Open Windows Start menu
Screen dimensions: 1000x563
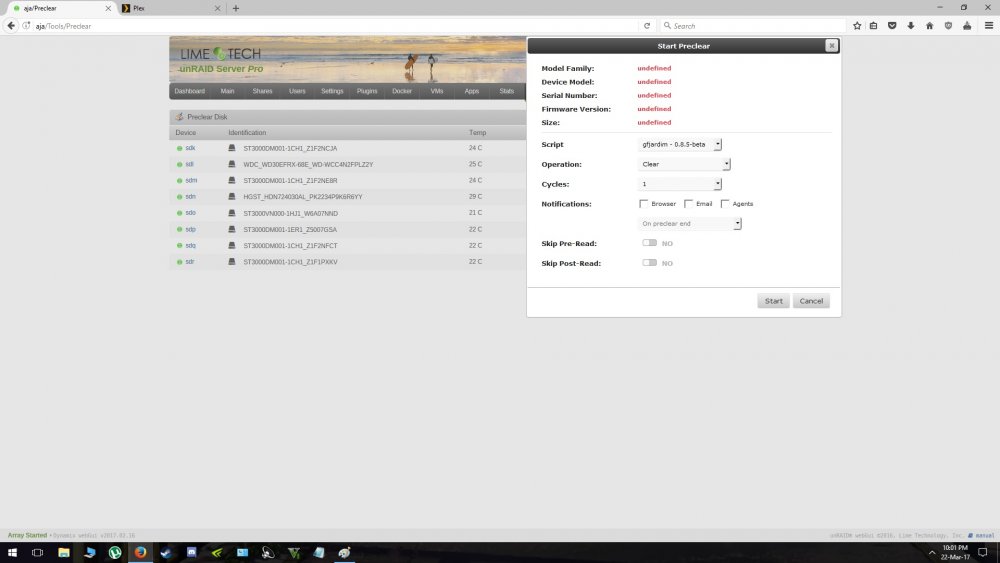click(12, 552)
